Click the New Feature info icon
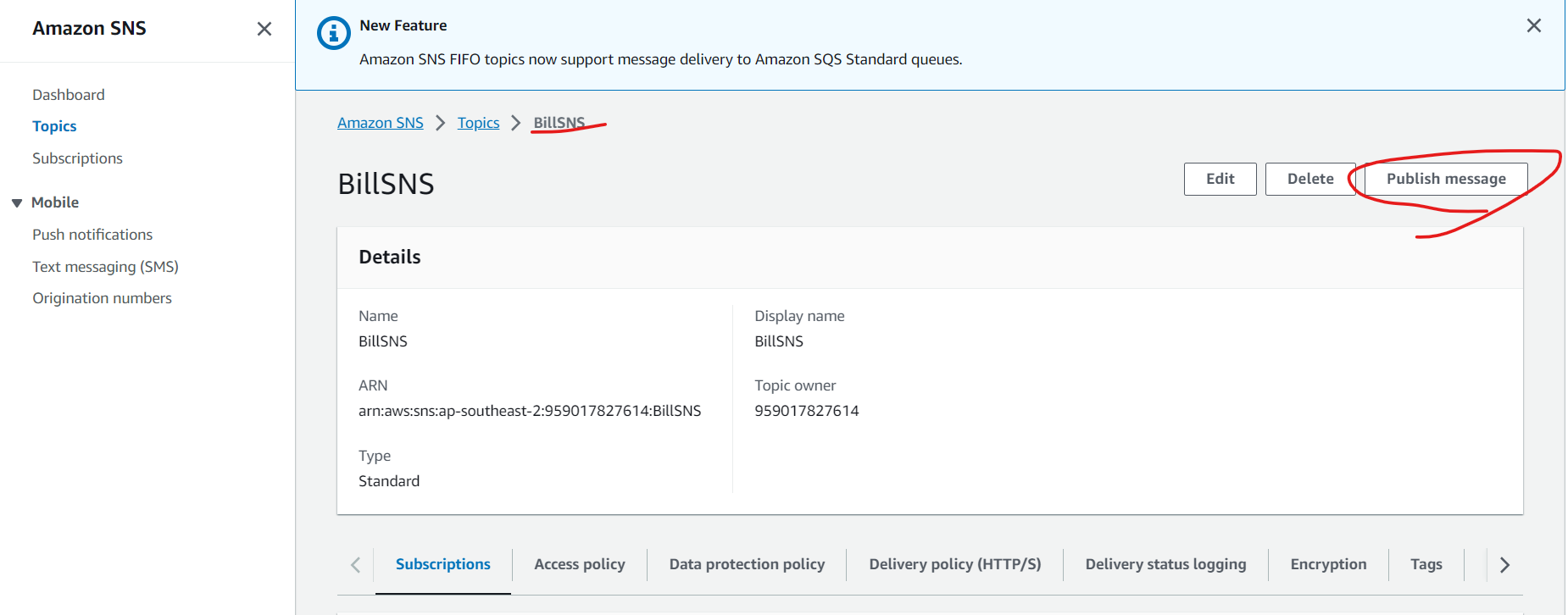 333,33
